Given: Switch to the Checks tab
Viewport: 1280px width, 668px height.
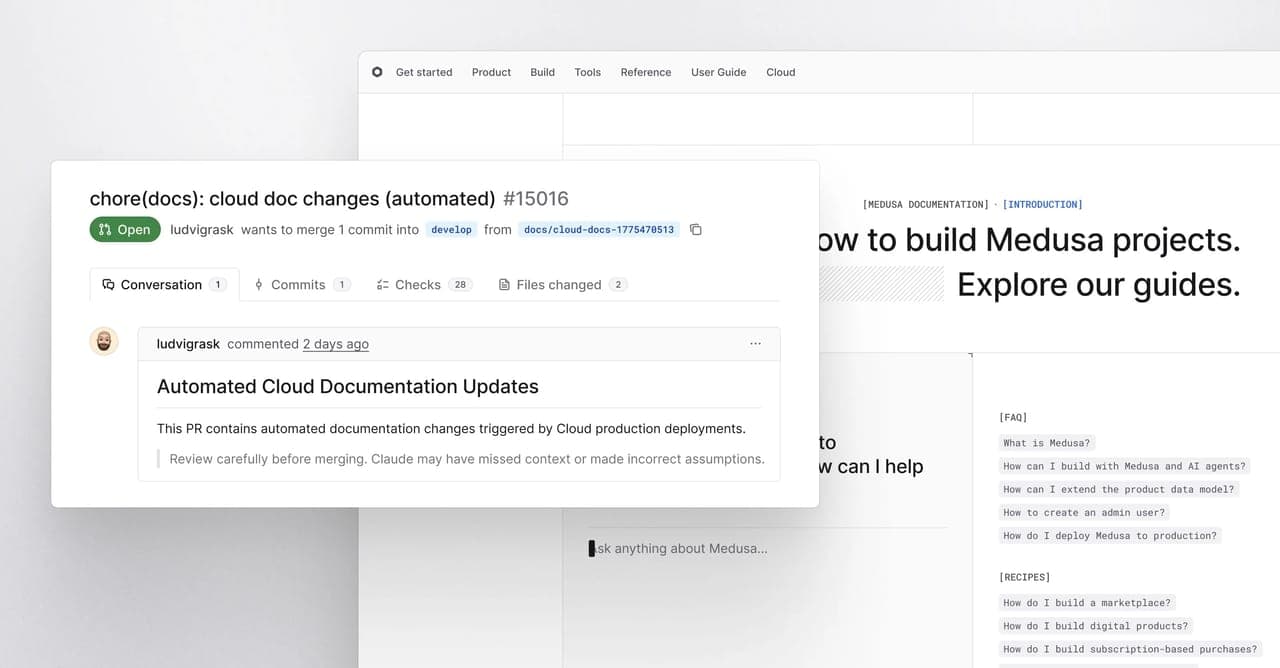Looking at the screenshot, I should (x=424, y=284).
